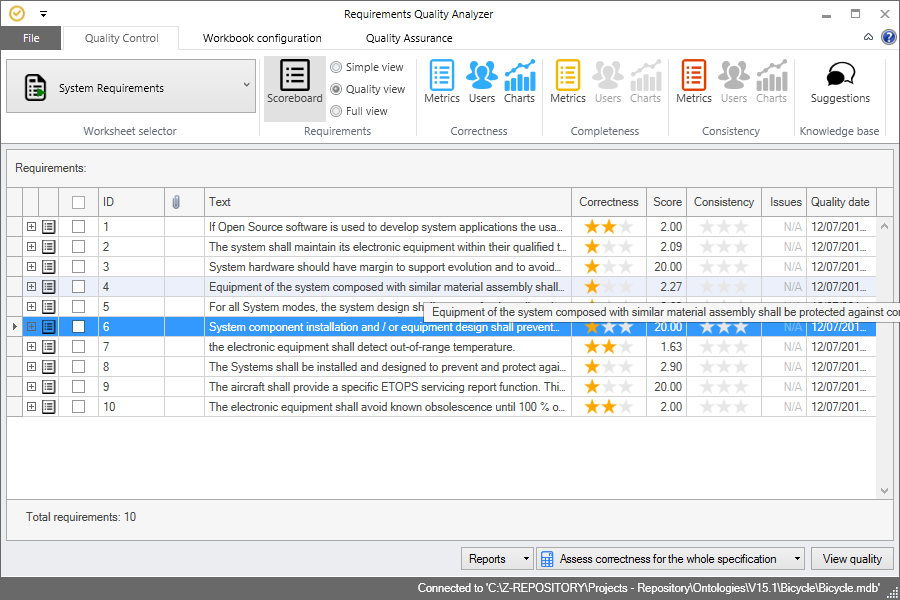Viewport: 900px width, 600px height.
Task: Click the table scrollbar up arrow
Action: pyautogui.click(x=885, y=226)
